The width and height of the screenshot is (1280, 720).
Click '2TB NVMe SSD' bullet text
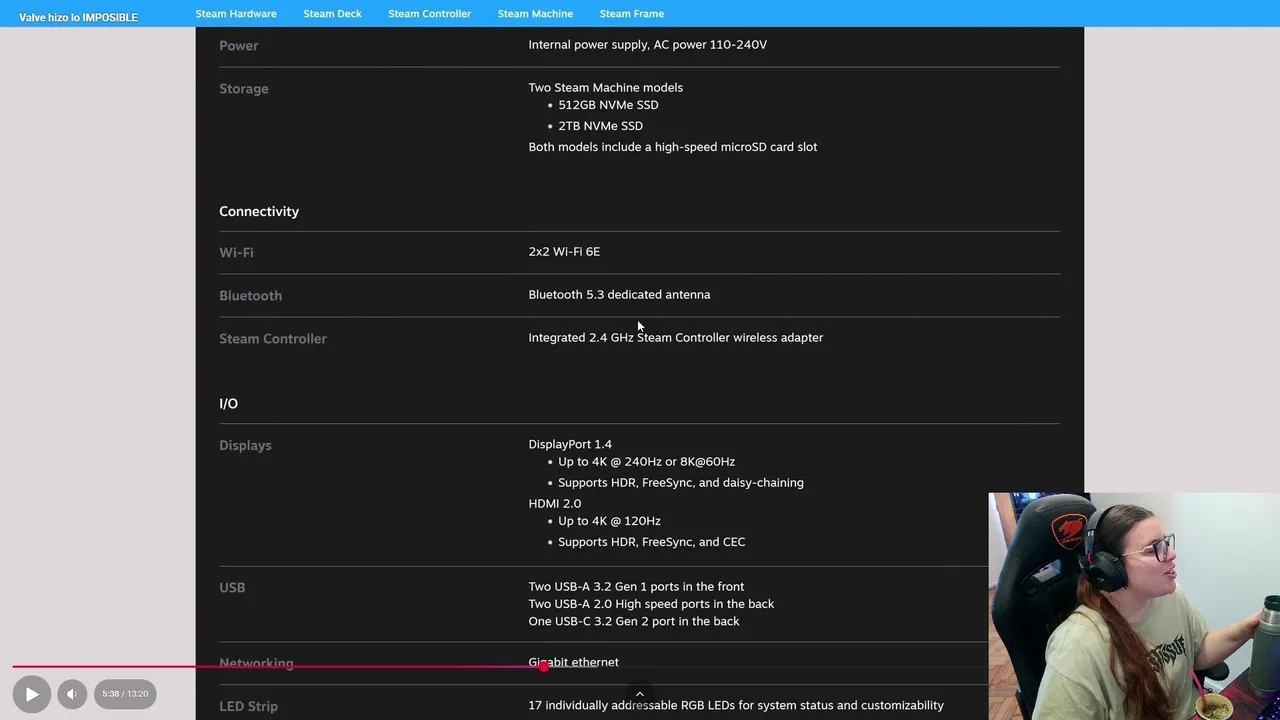coord(600,126)
